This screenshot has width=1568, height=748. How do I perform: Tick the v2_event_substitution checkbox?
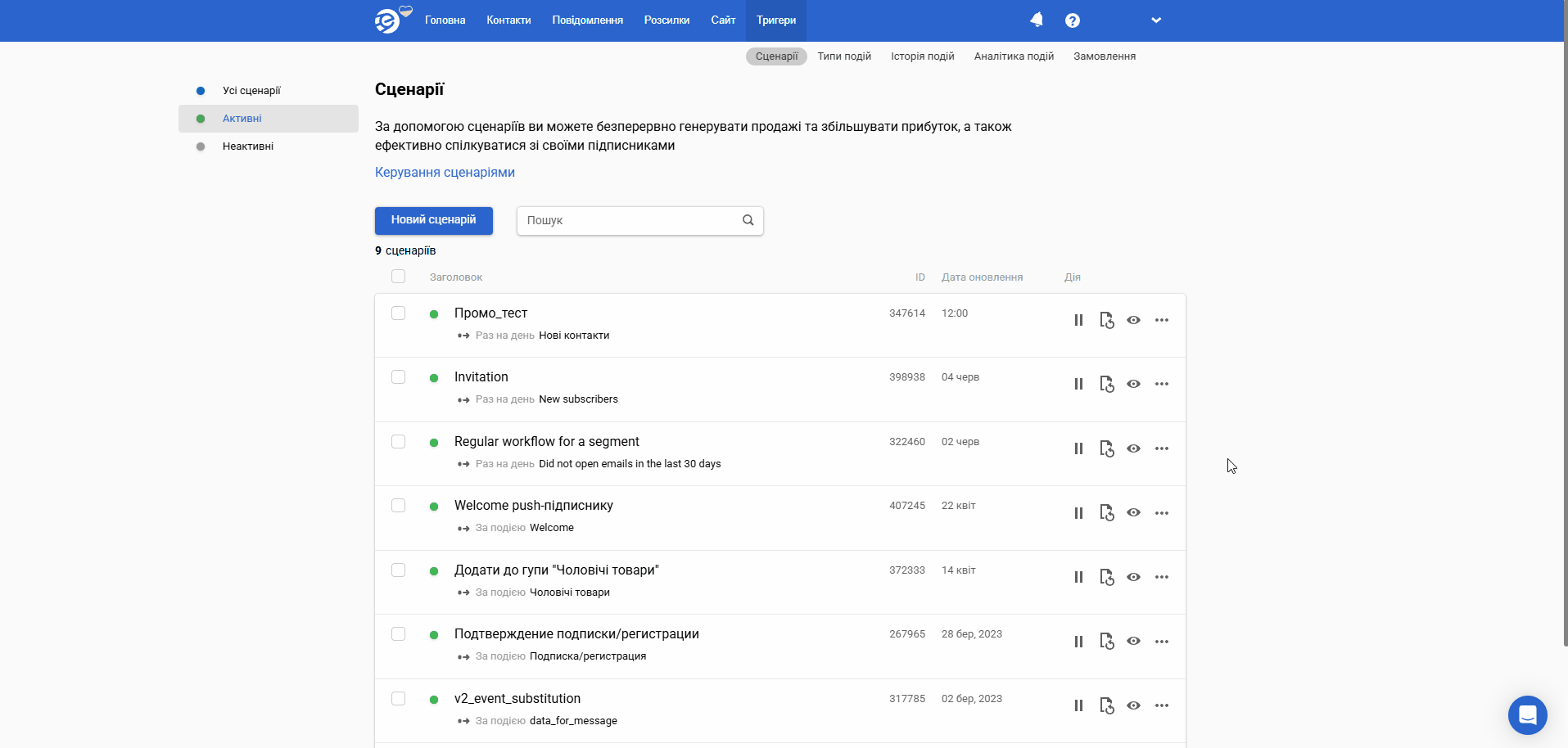(x=398, y=699)
